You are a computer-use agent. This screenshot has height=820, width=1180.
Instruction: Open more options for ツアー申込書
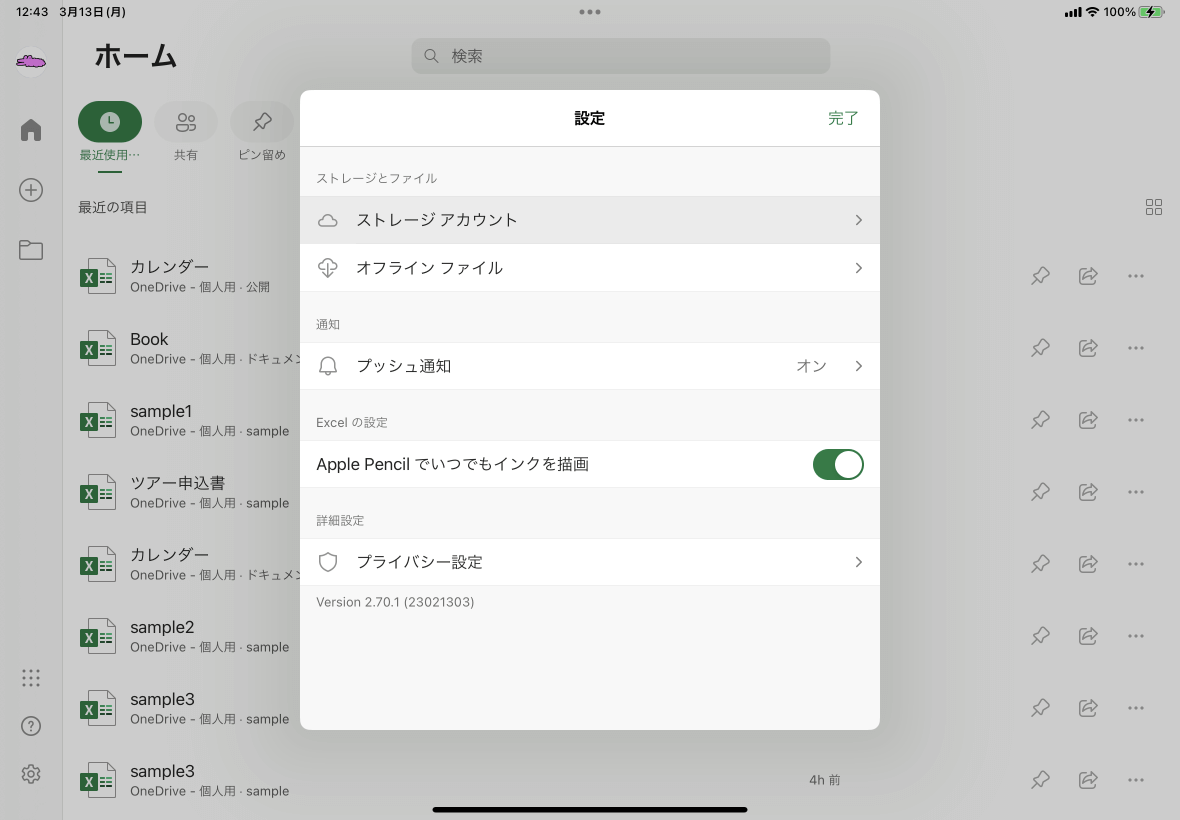(1136, 492)
